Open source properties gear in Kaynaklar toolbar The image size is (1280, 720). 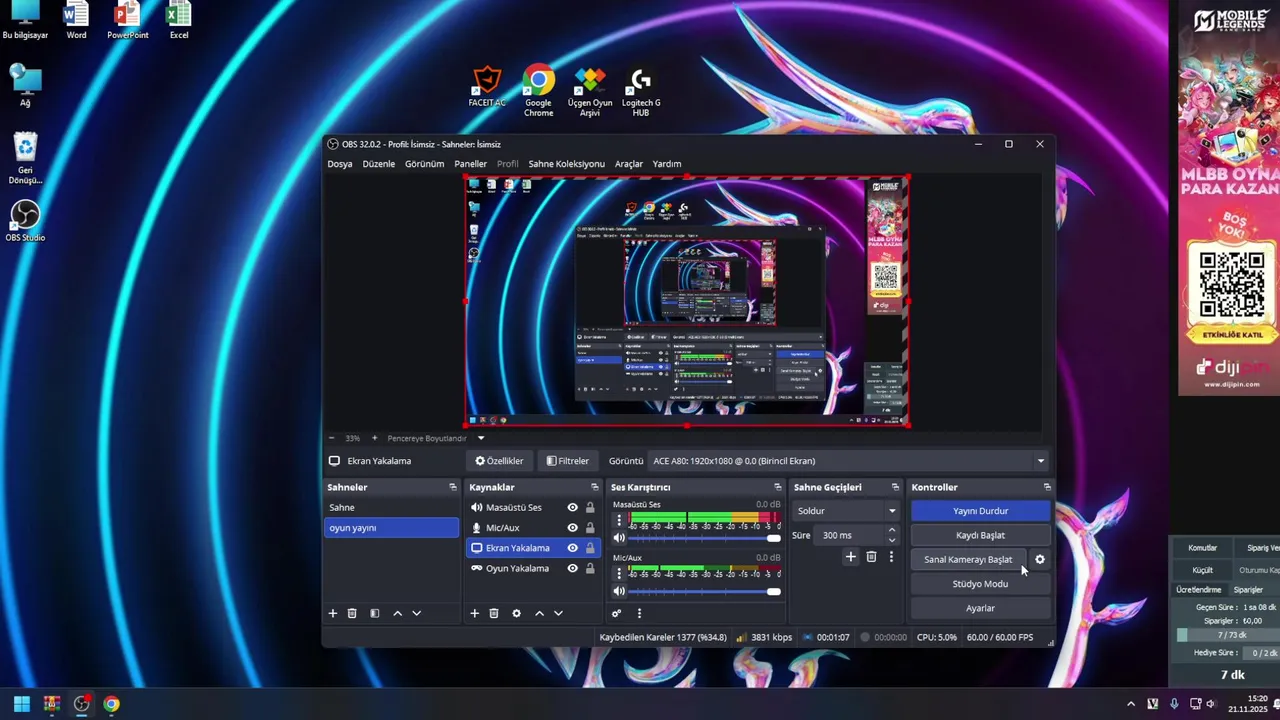coord(516,613)
